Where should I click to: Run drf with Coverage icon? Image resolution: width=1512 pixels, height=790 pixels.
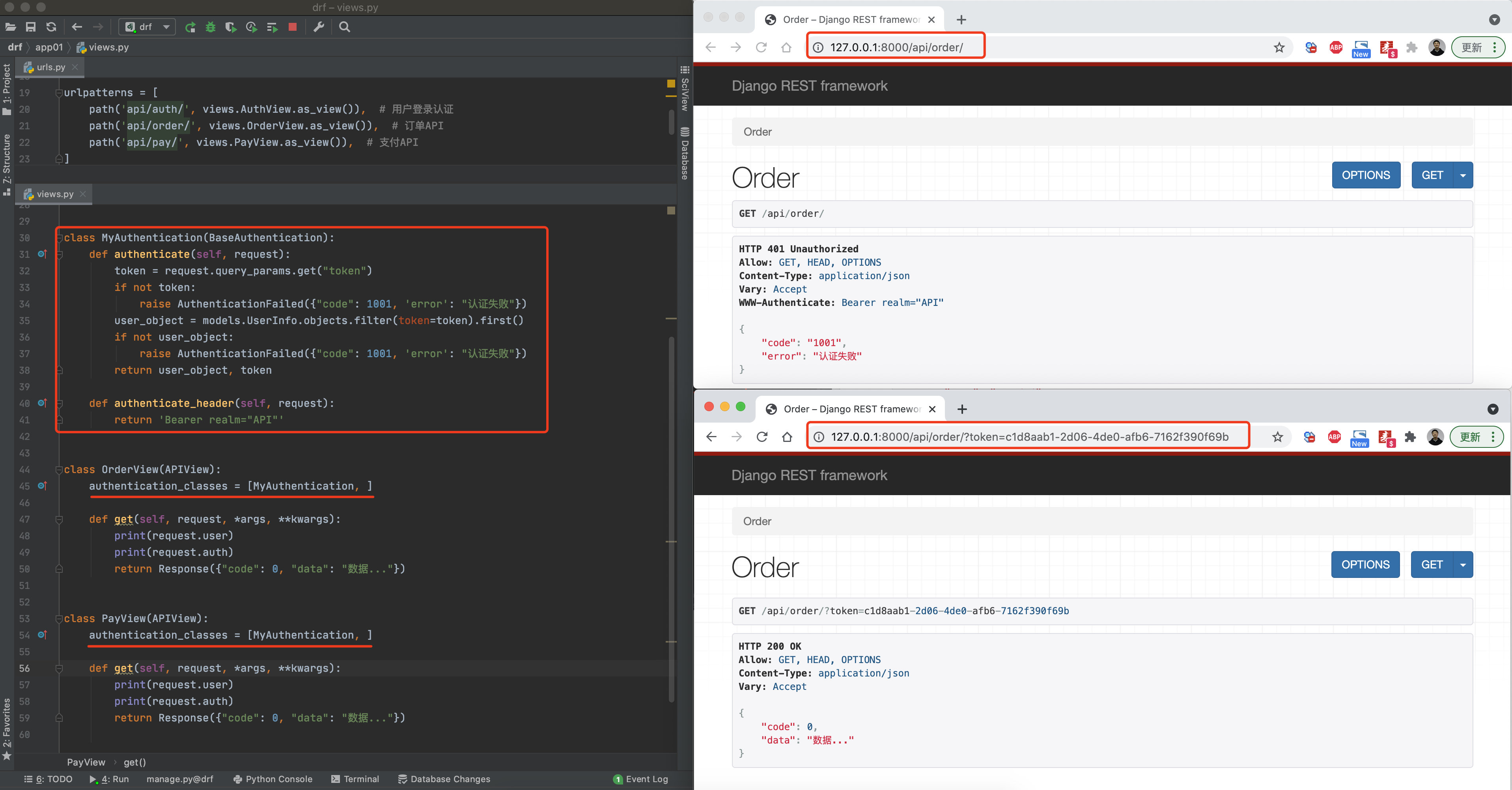(x=231, y=27)
